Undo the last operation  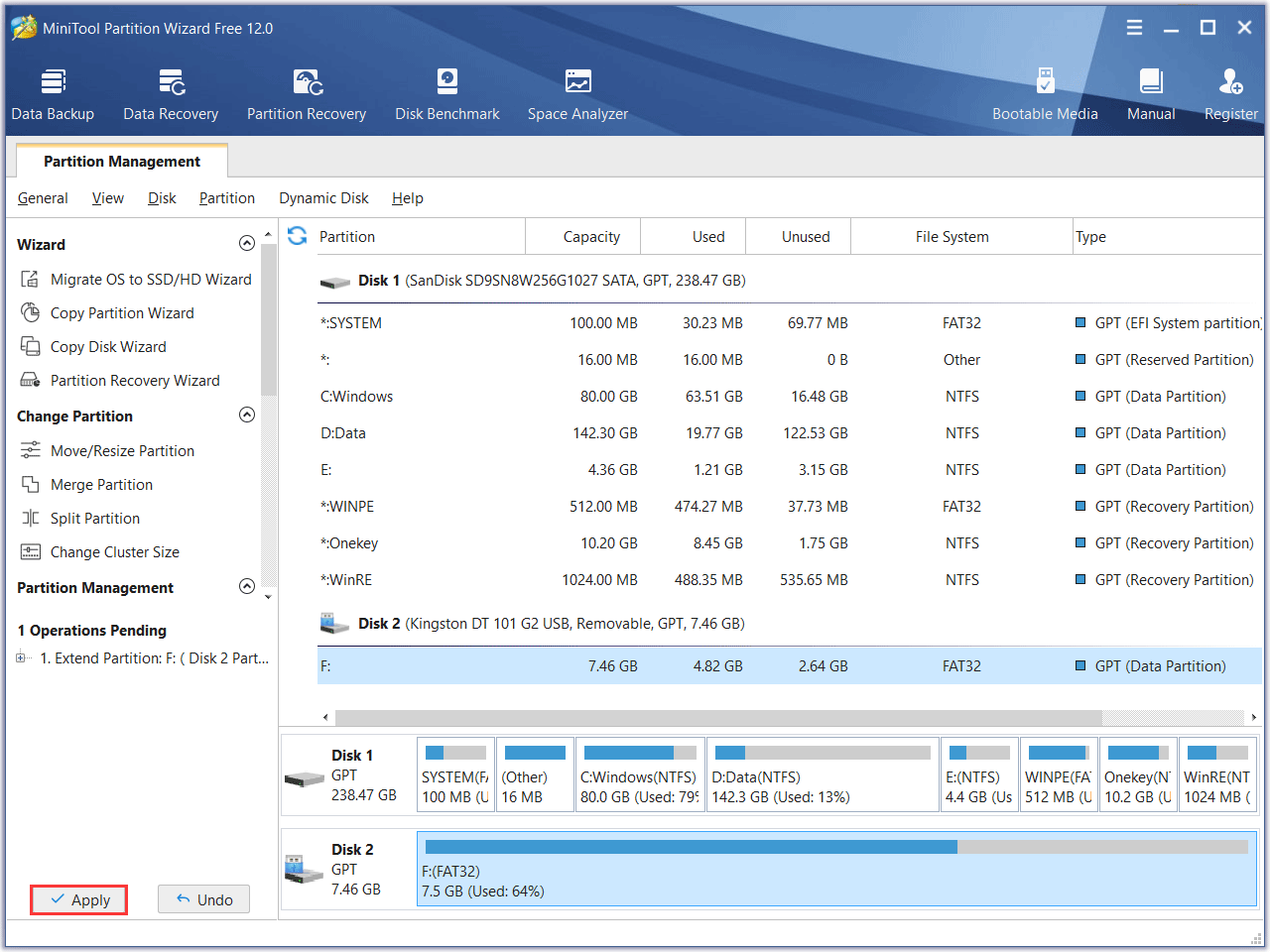pyautogui.click(x=203, y=899)
